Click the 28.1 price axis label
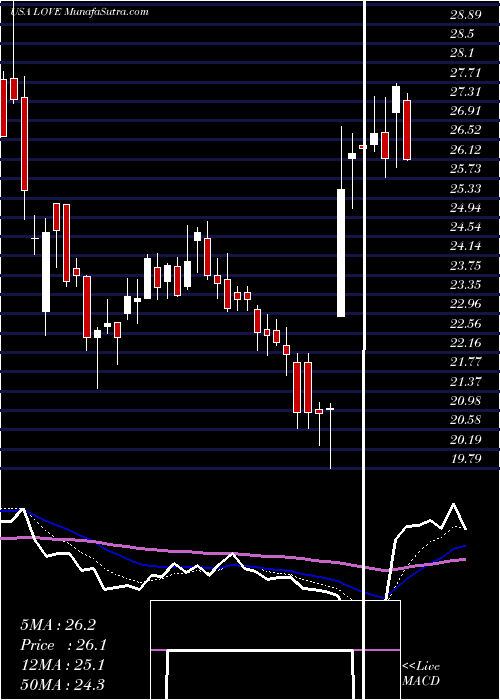The image size is (500, 700). [x=462, y=53]
